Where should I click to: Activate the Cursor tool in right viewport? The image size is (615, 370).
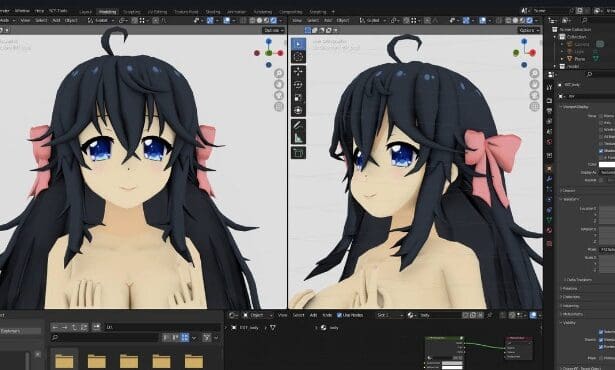(298, 57)
